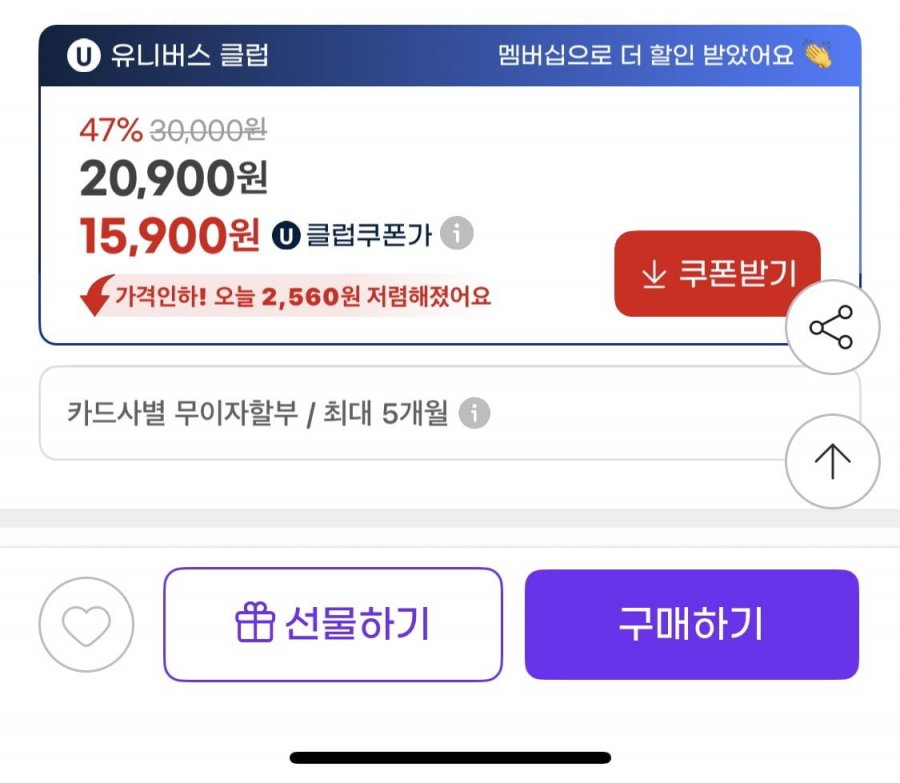The image size is (900, 783).
Task: Tap the download arrow in 쿠폰받기
Action: (x=654, y=274)
